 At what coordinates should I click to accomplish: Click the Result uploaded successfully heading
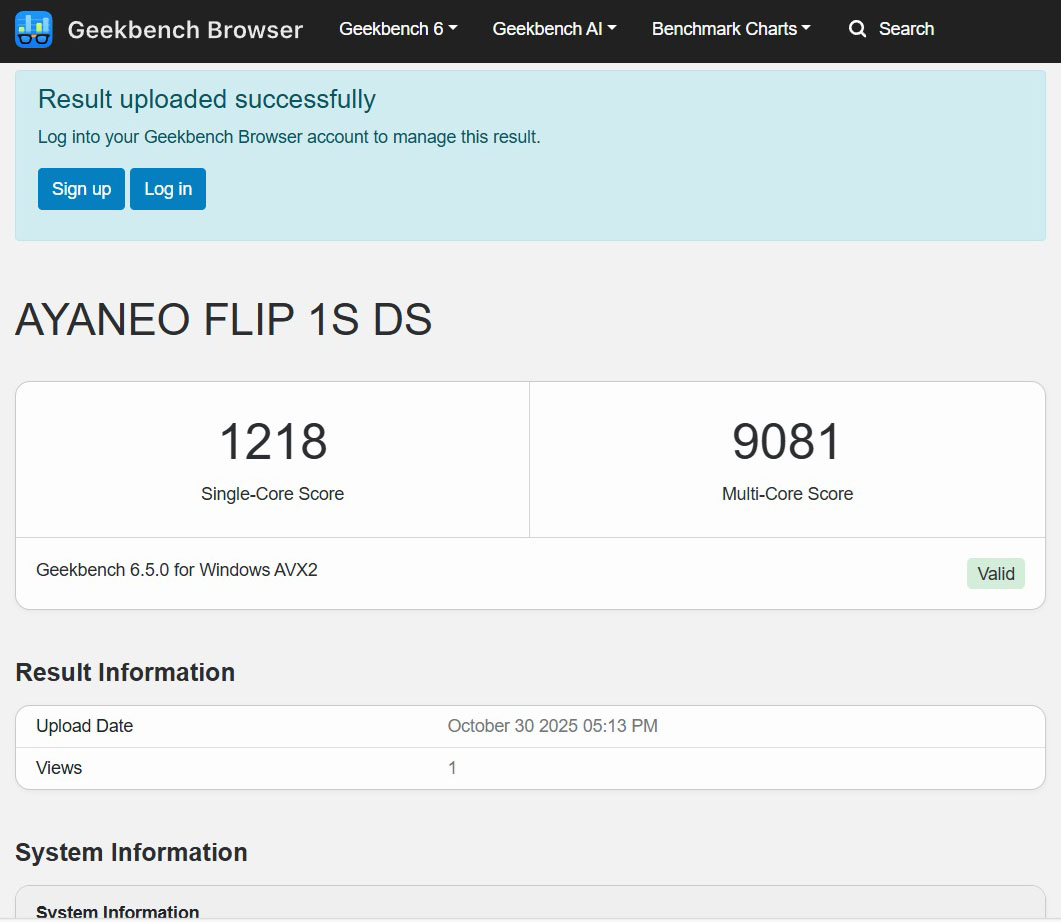207,99
